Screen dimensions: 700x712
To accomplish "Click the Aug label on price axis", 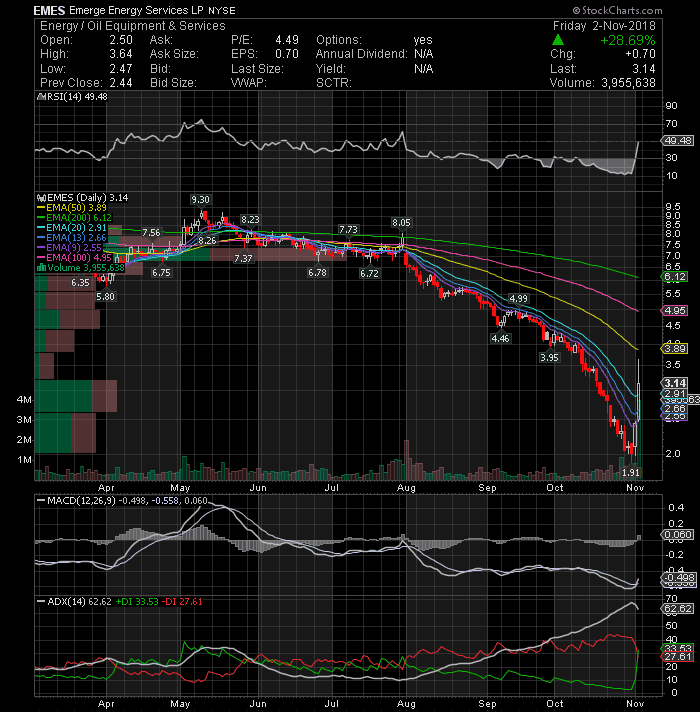I will (x=406, y=488).
